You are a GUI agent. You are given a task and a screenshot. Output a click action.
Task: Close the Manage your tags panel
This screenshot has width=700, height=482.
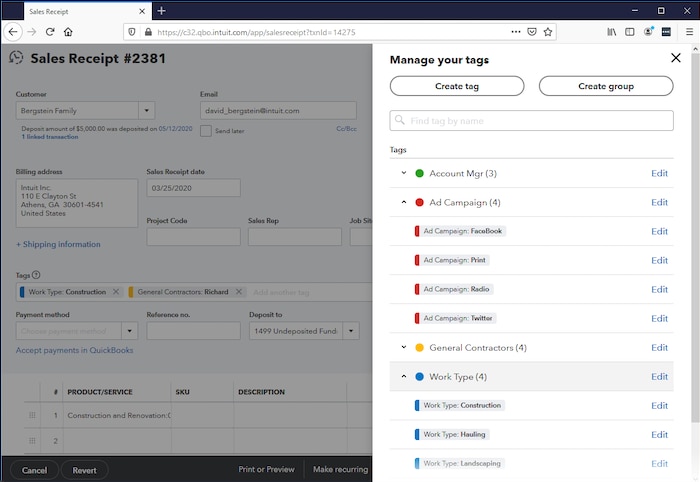675,58
